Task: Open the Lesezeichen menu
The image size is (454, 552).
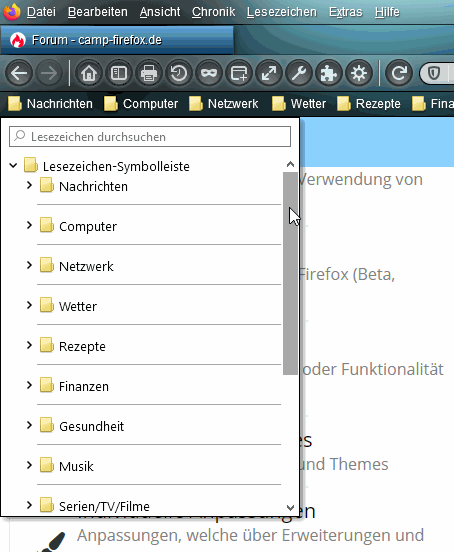Action: (x=282, y=12)
